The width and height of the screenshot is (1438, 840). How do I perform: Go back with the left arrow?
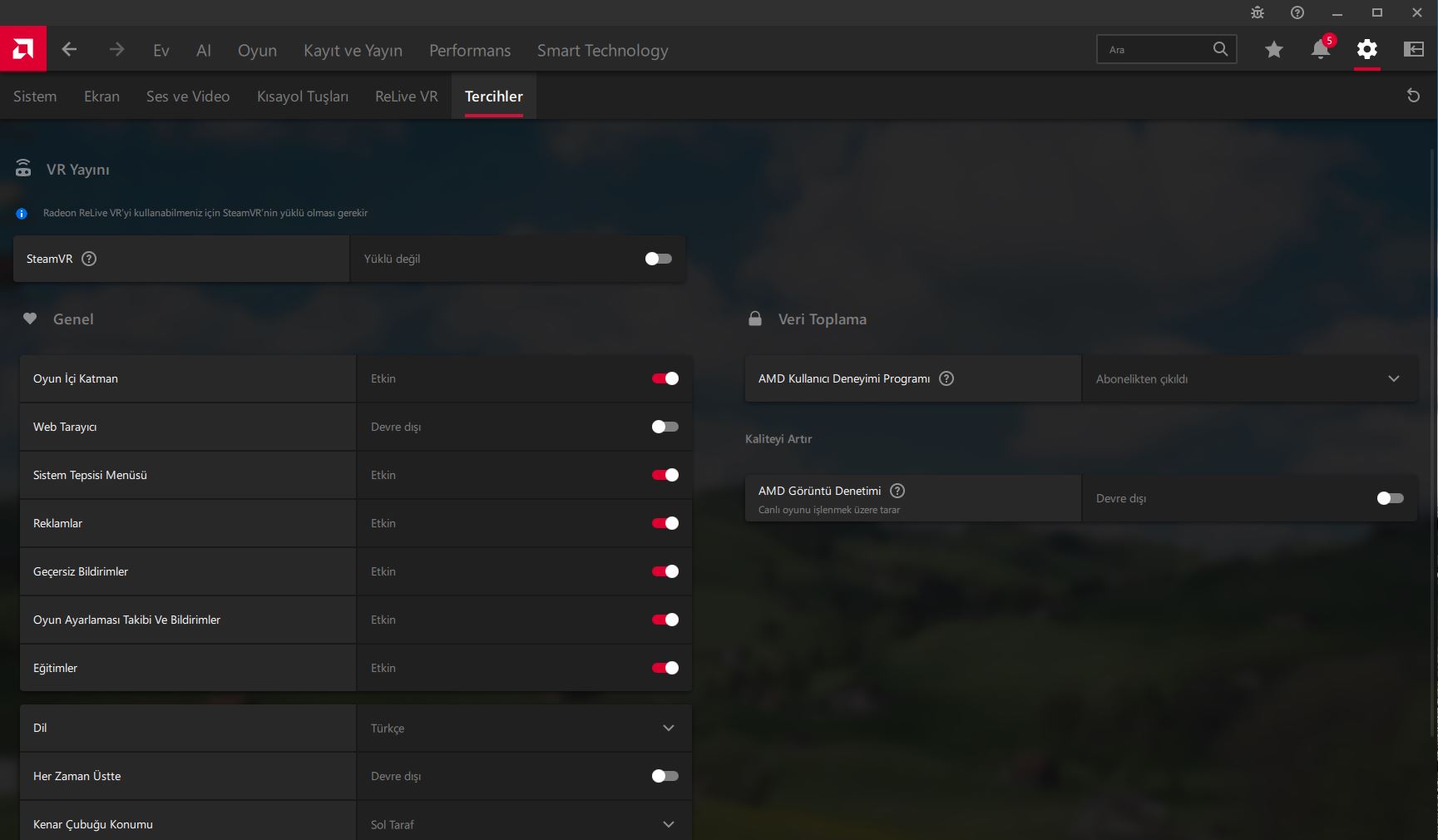click(70, 50)
